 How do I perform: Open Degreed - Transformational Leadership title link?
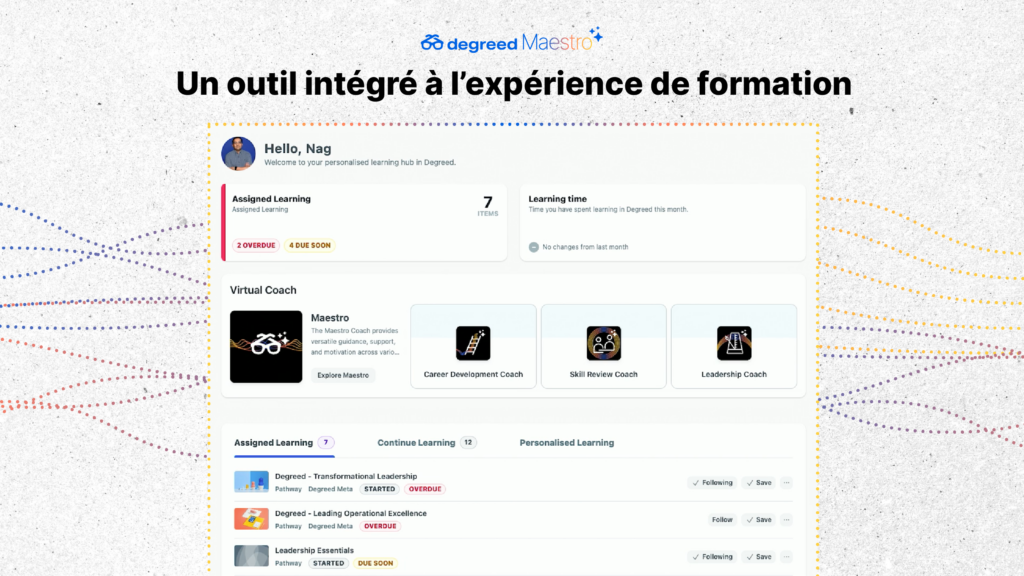click(346, 476)
